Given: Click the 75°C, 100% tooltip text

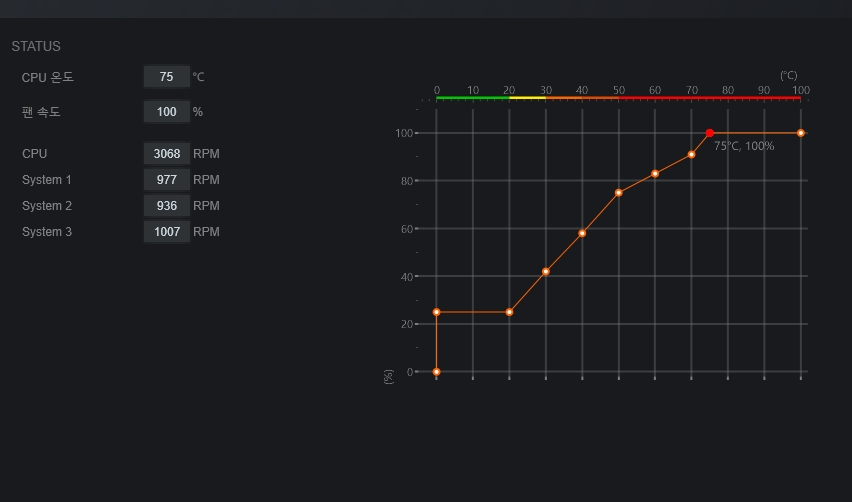Looking at the screenshot, I should pos(744,146).
